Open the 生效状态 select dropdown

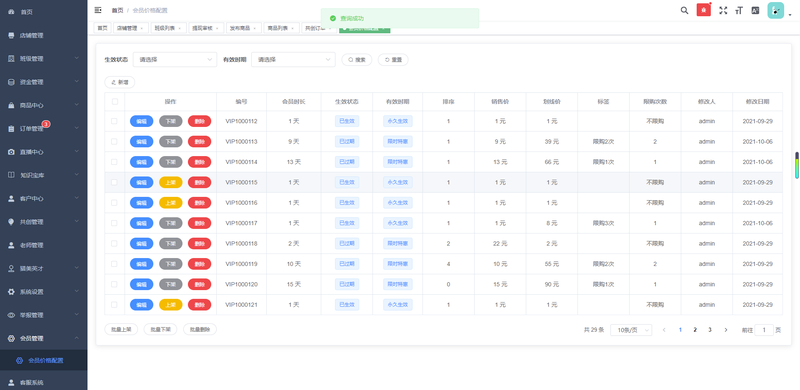[175, 60]
